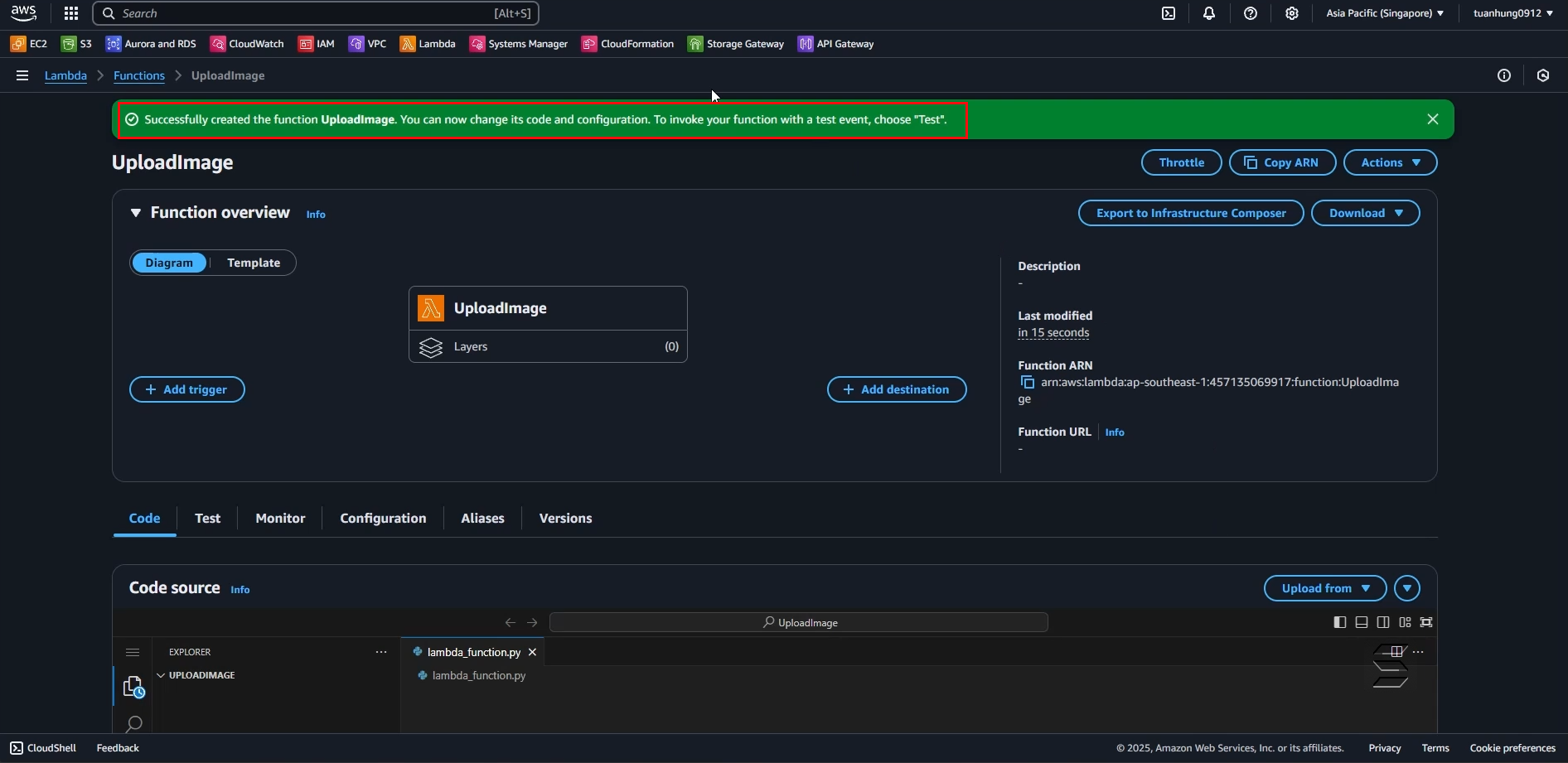Open the shield-style icon beside info icon
This screenshot has width=1568, height=763.
[1543, 75]
